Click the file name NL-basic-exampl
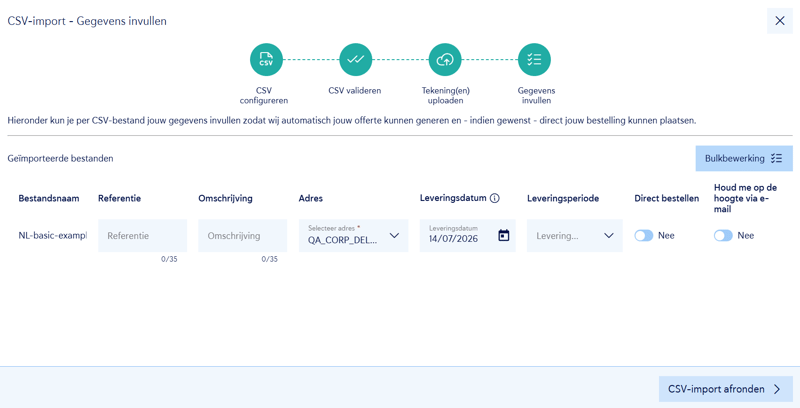 pyautogui.click(x=53, y=236)
